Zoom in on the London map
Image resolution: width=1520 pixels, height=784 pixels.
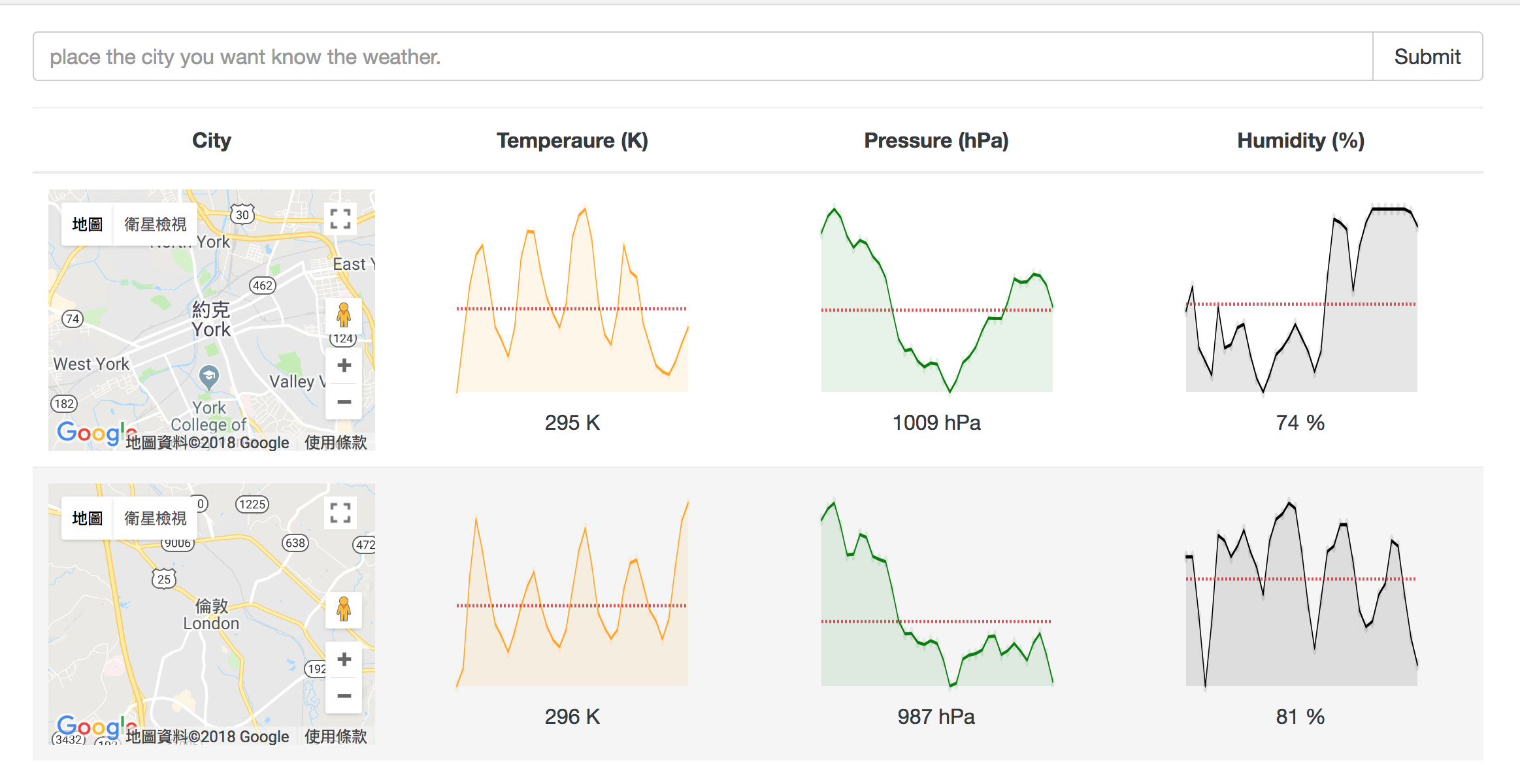[344, 659]
